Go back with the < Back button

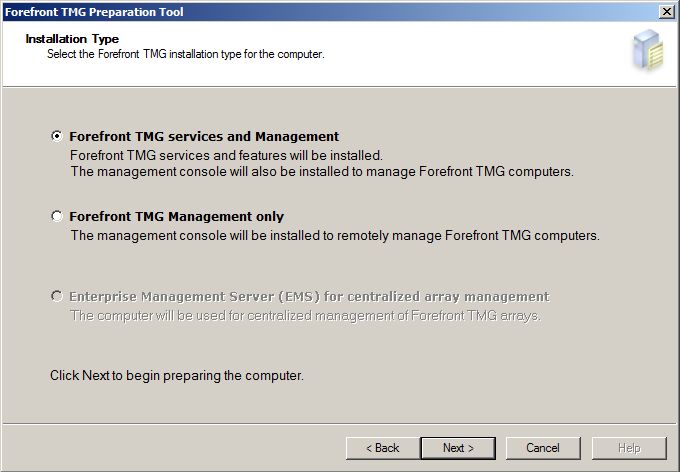pyautogui.click(x=382, y=448)
